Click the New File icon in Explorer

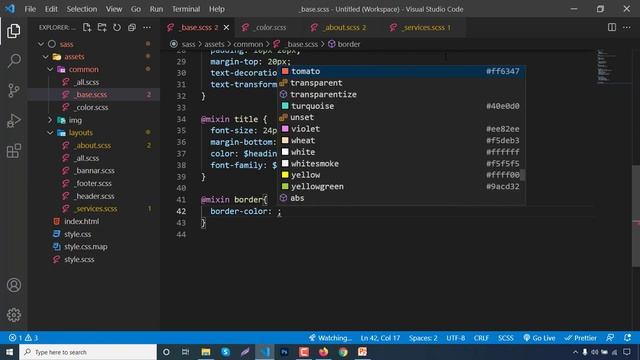(x=87, y=27)
